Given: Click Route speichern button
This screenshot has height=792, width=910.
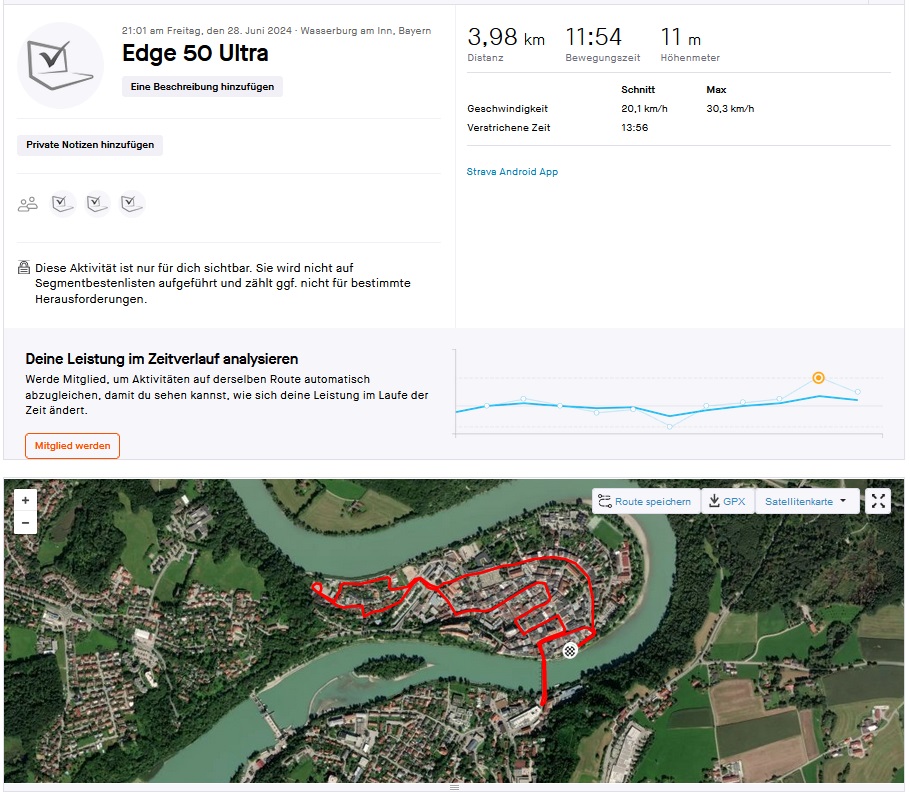Looking at the screenshot, I should [645, 501].
